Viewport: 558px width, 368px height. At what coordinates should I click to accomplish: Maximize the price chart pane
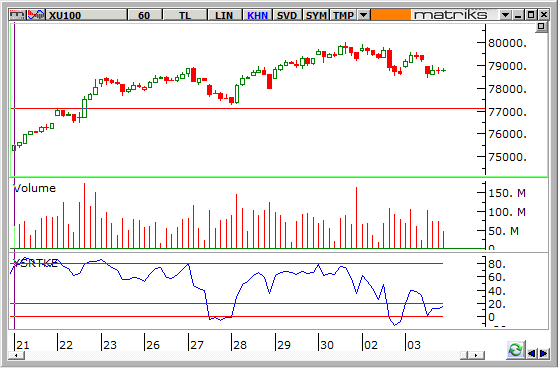541,27
